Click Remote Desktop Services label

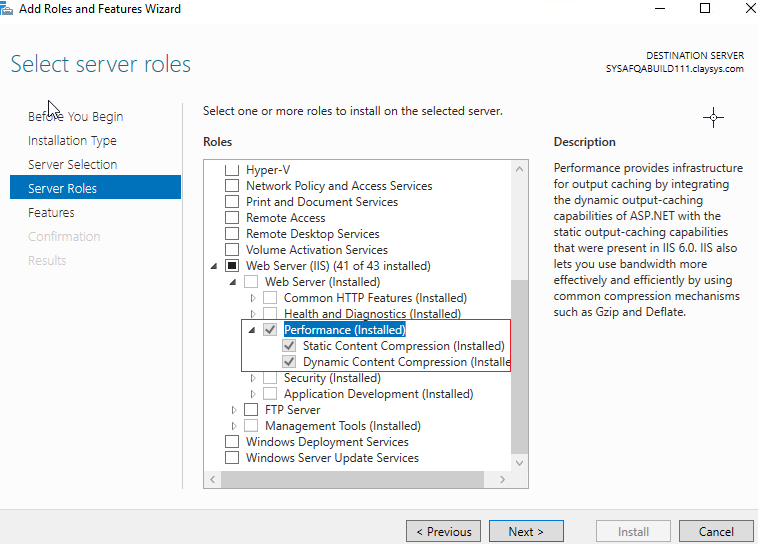coord(313,234)
